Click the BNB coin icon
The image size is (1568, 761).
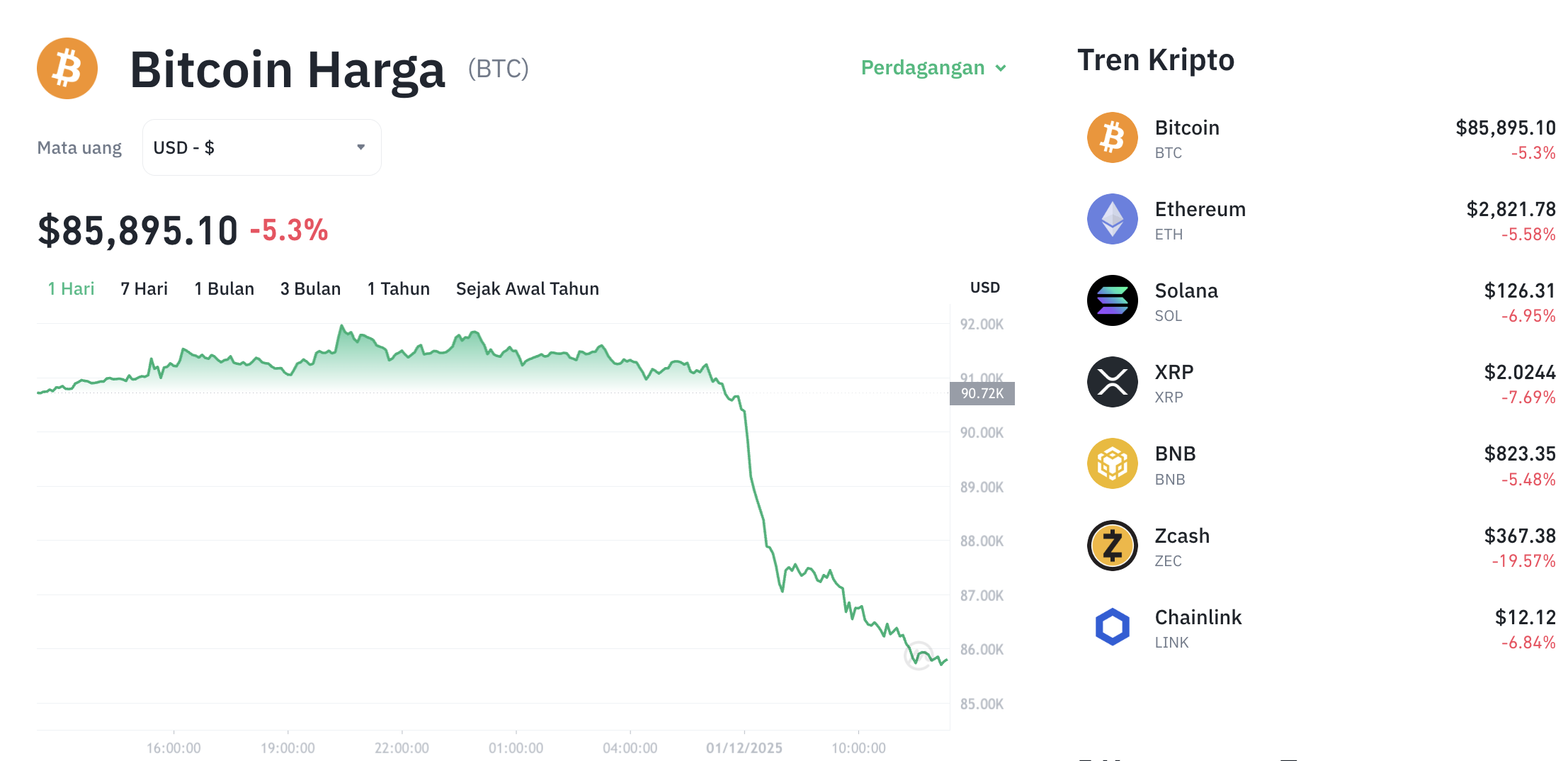[1112, 463]
